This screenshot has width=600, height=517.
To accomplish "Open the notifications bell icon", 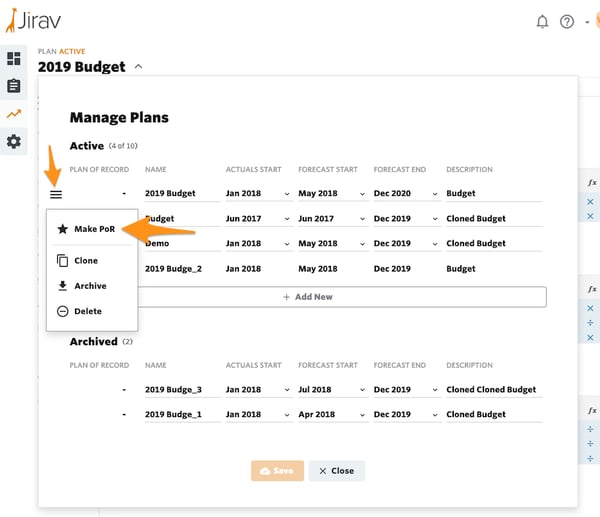I will point(542,22).
